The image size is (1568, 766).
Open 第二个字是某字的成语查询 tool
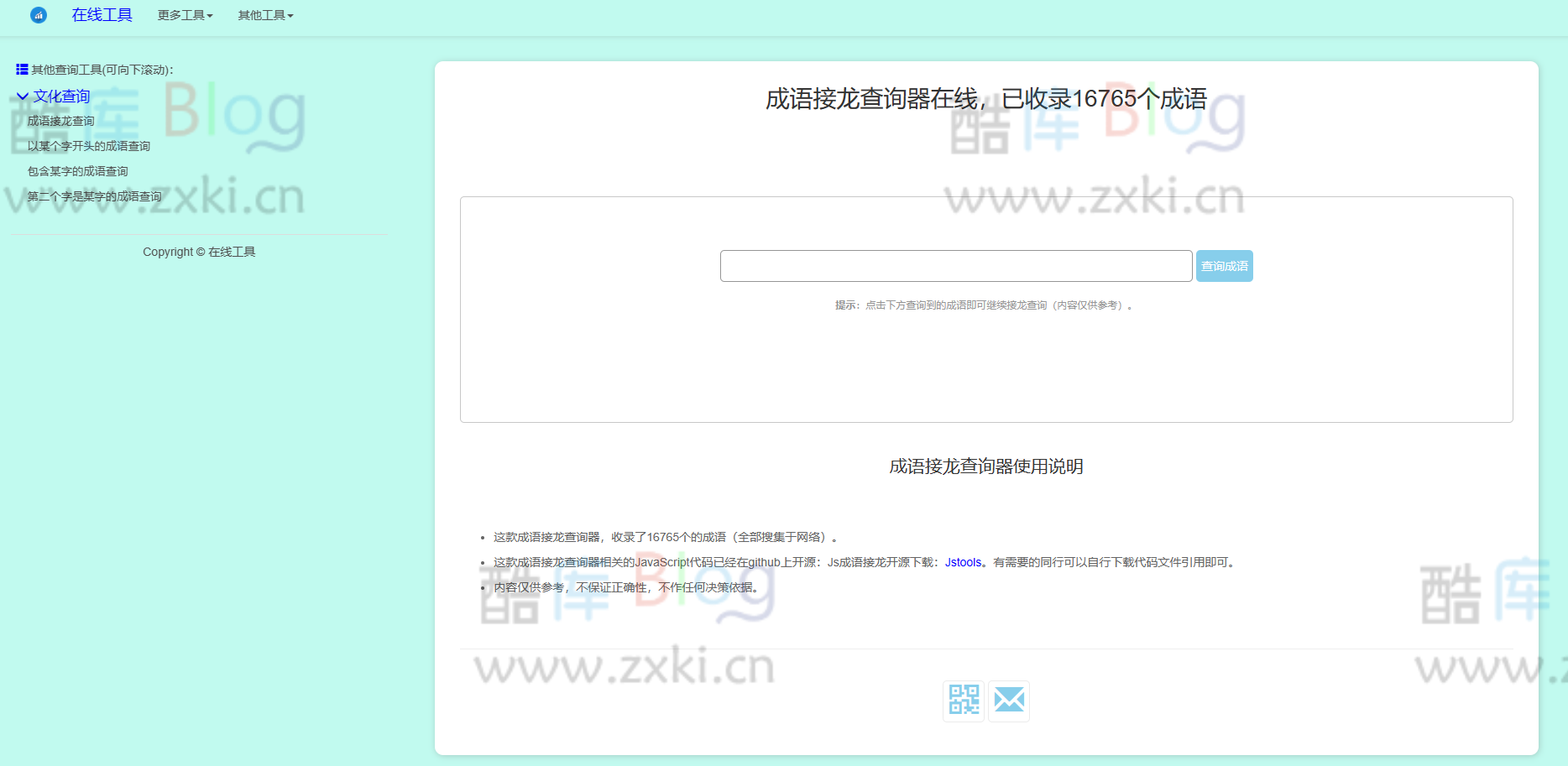pos(94,195)
